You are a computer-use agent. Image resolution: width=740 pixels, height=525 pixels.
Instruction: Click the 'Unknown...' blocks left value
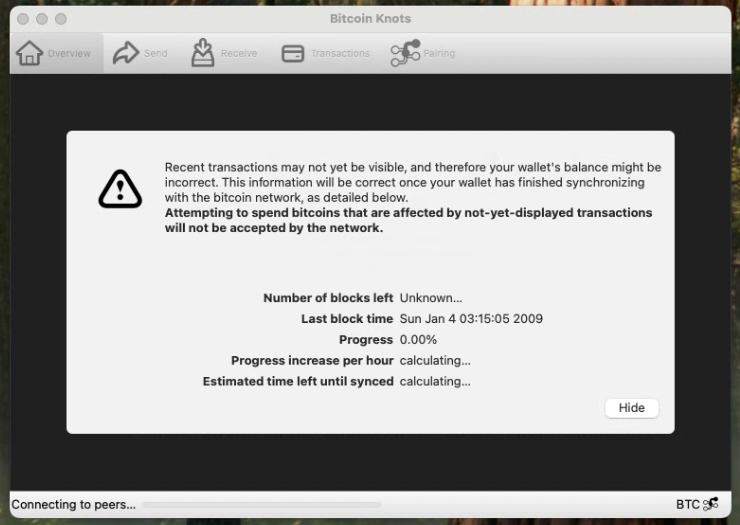[431, 298]
